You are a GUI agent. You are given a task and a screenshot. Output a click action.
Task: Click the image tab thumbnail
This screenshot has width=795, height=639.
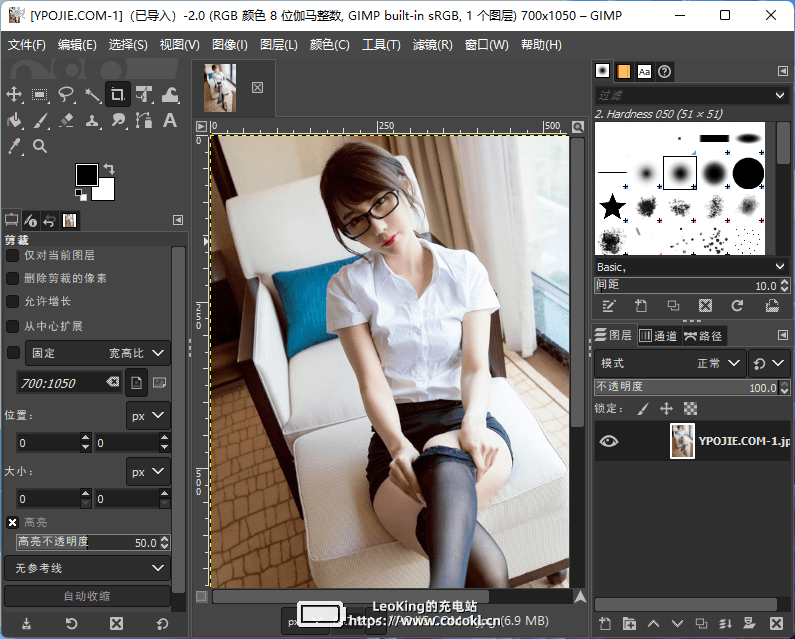(220, 88)
